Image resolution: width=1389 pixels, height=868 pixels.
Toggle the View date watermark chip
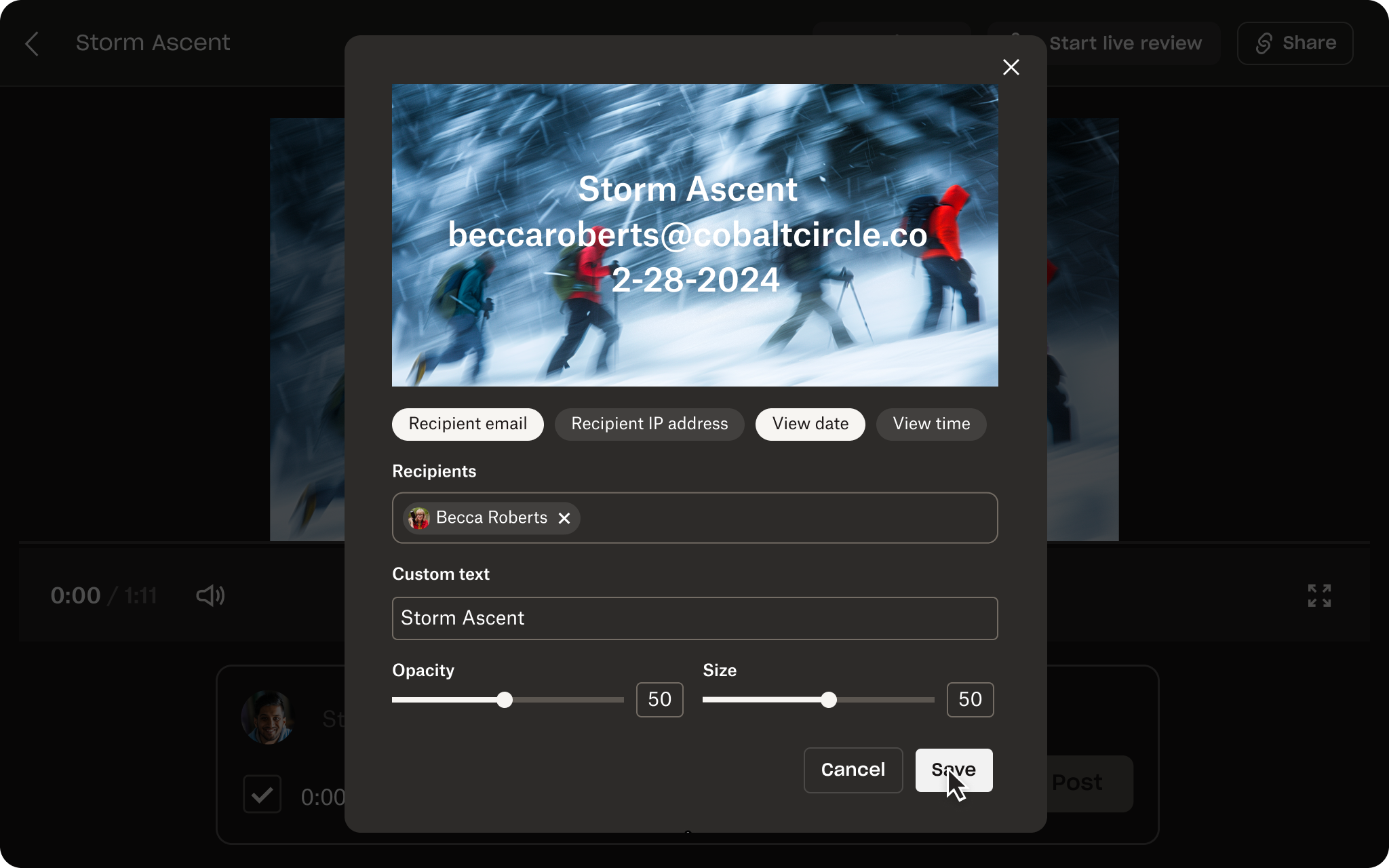pos(810,425)
